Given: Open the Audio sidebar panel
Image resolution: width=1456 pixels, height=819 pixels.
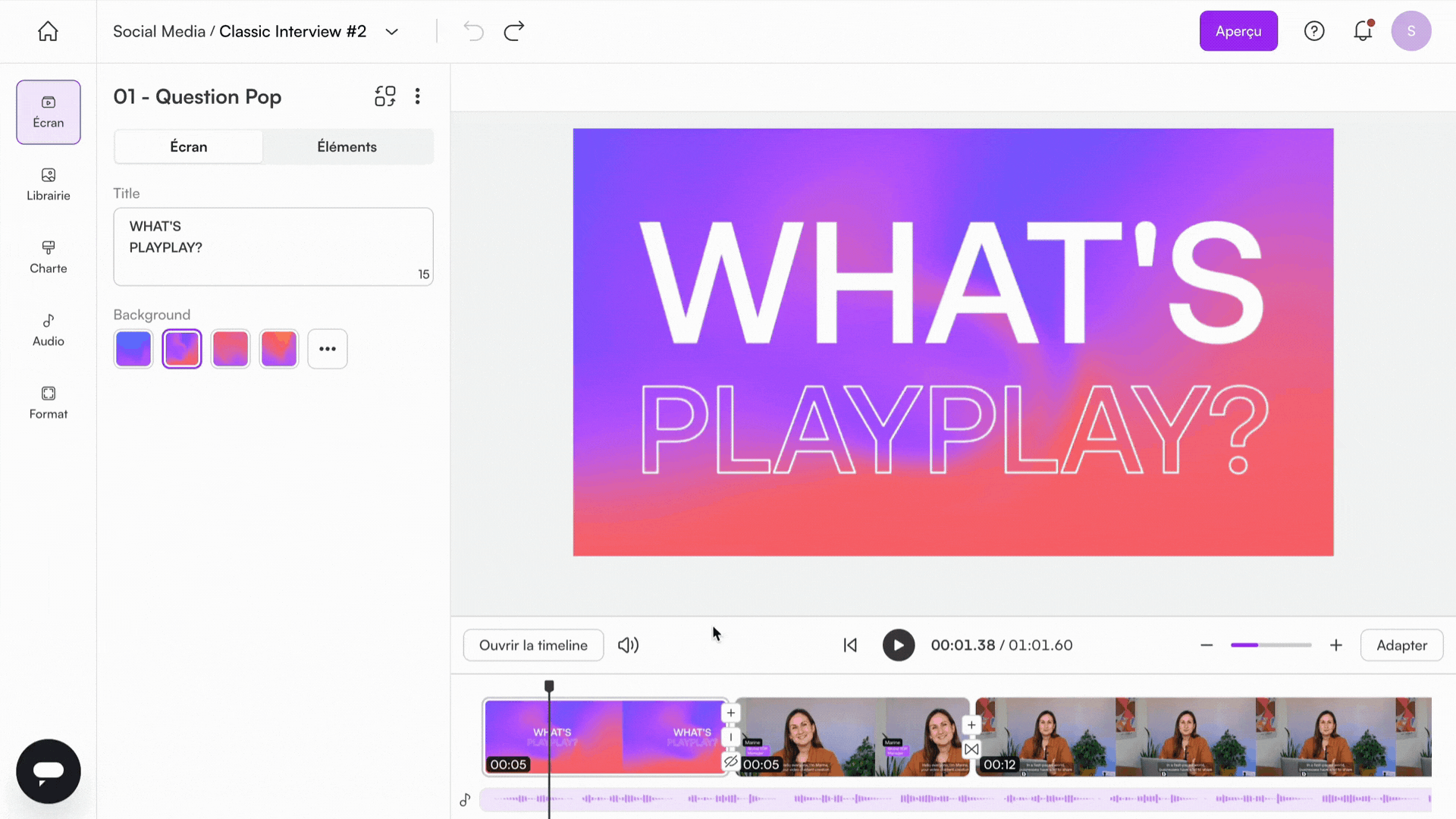Looking at the screenshot, I should coord(48,330).
